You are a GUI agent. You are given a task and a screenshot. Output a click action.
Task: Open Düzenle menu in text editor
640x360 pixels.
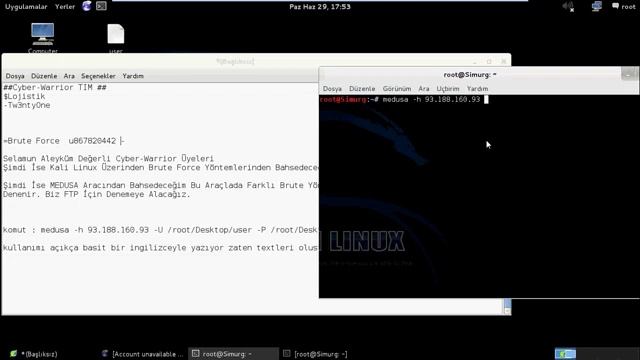pos(44,76)
